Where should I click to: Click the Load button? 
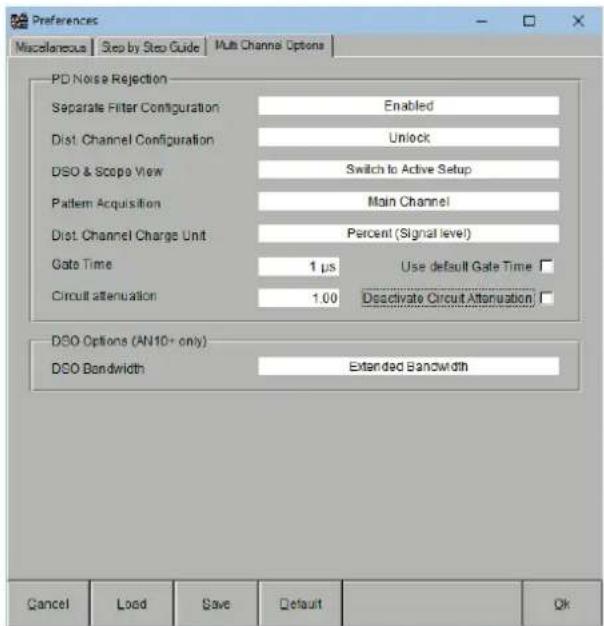(132, 604)
